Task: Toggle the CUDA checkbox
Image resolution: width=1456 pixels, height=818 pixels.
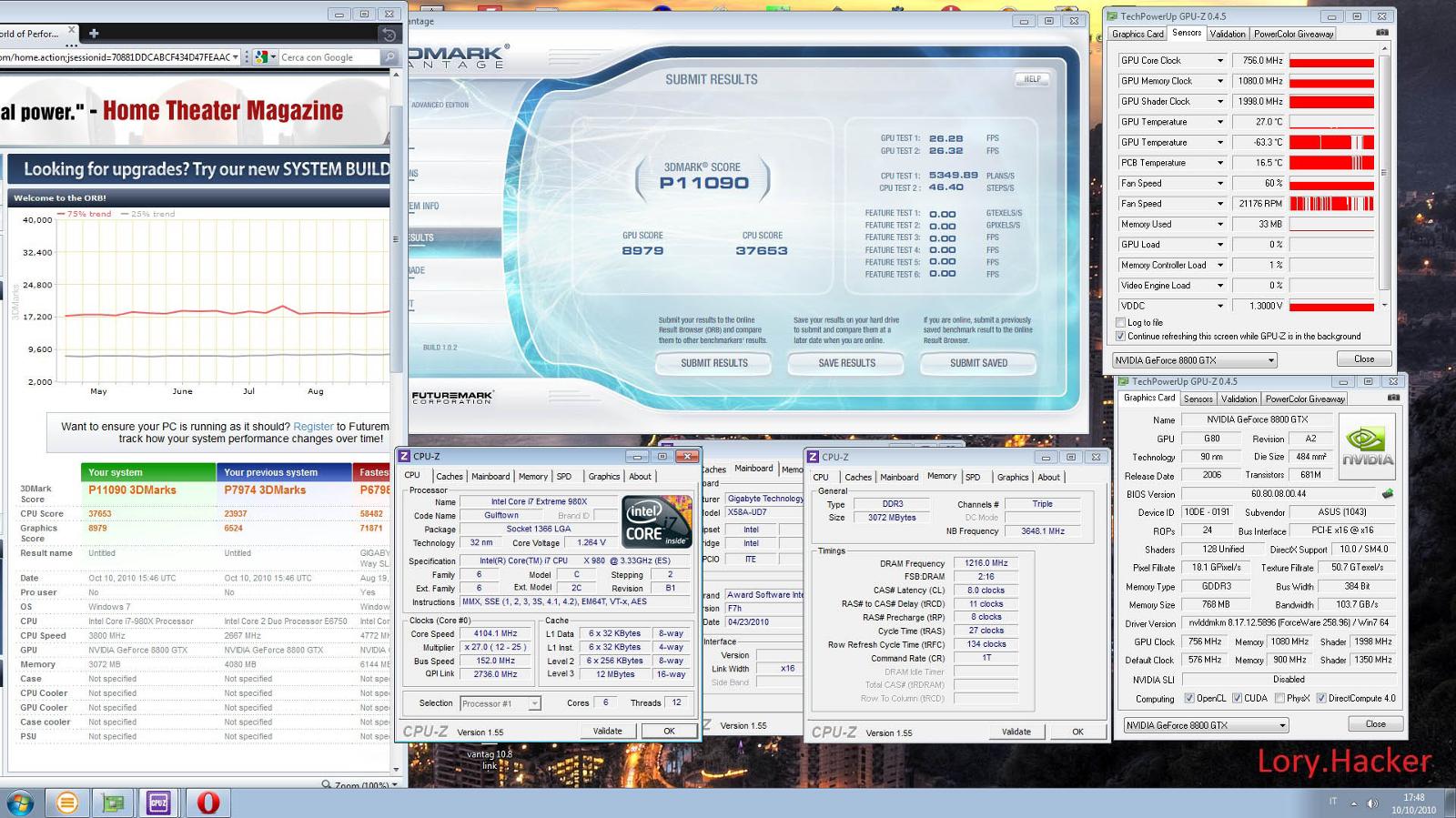Action: click(1237, 698)
